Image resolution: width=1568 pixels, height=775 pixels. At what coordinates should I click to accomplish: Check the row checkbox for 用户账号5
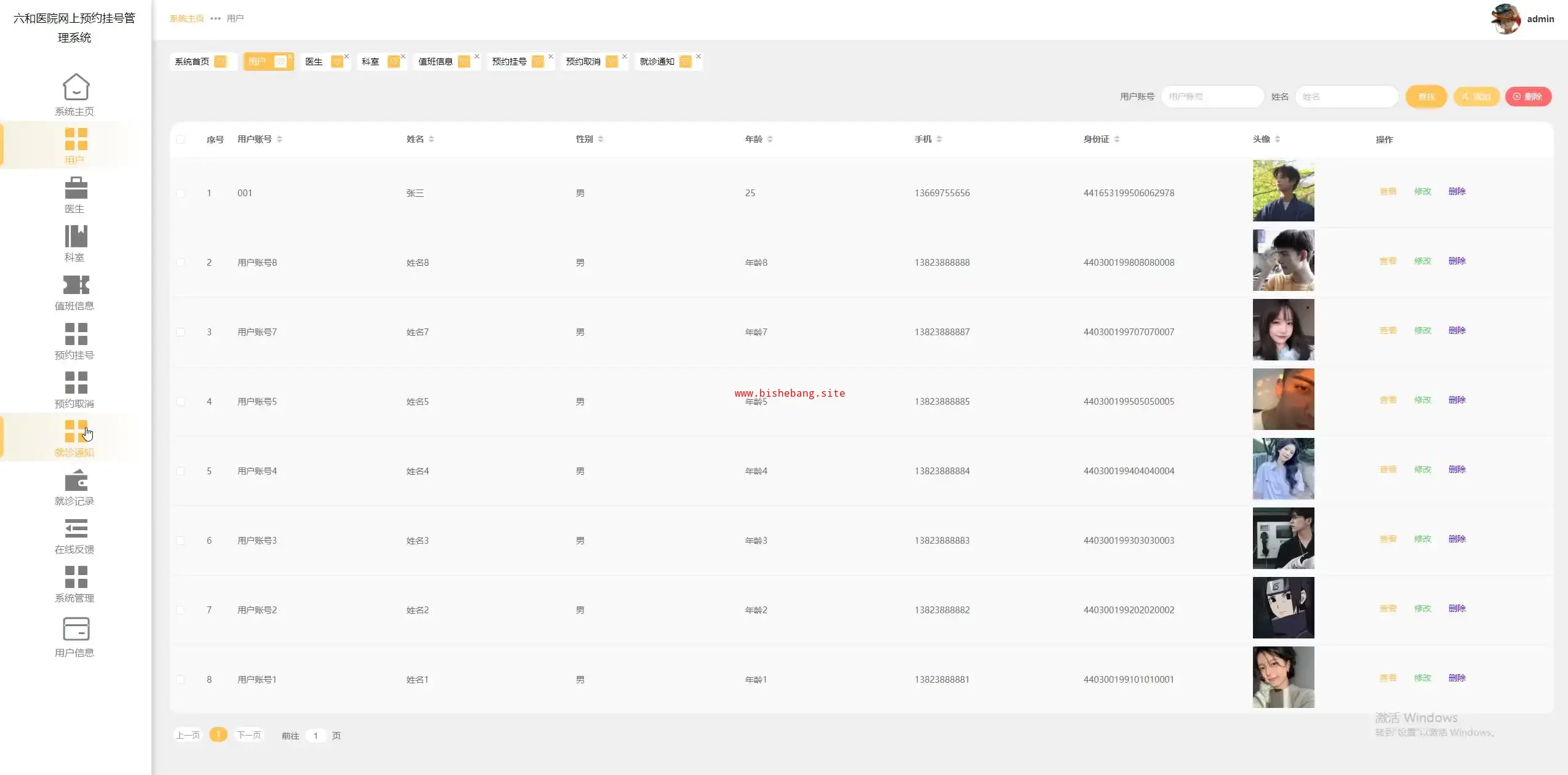pyautogui.click(x=180, y=402)
